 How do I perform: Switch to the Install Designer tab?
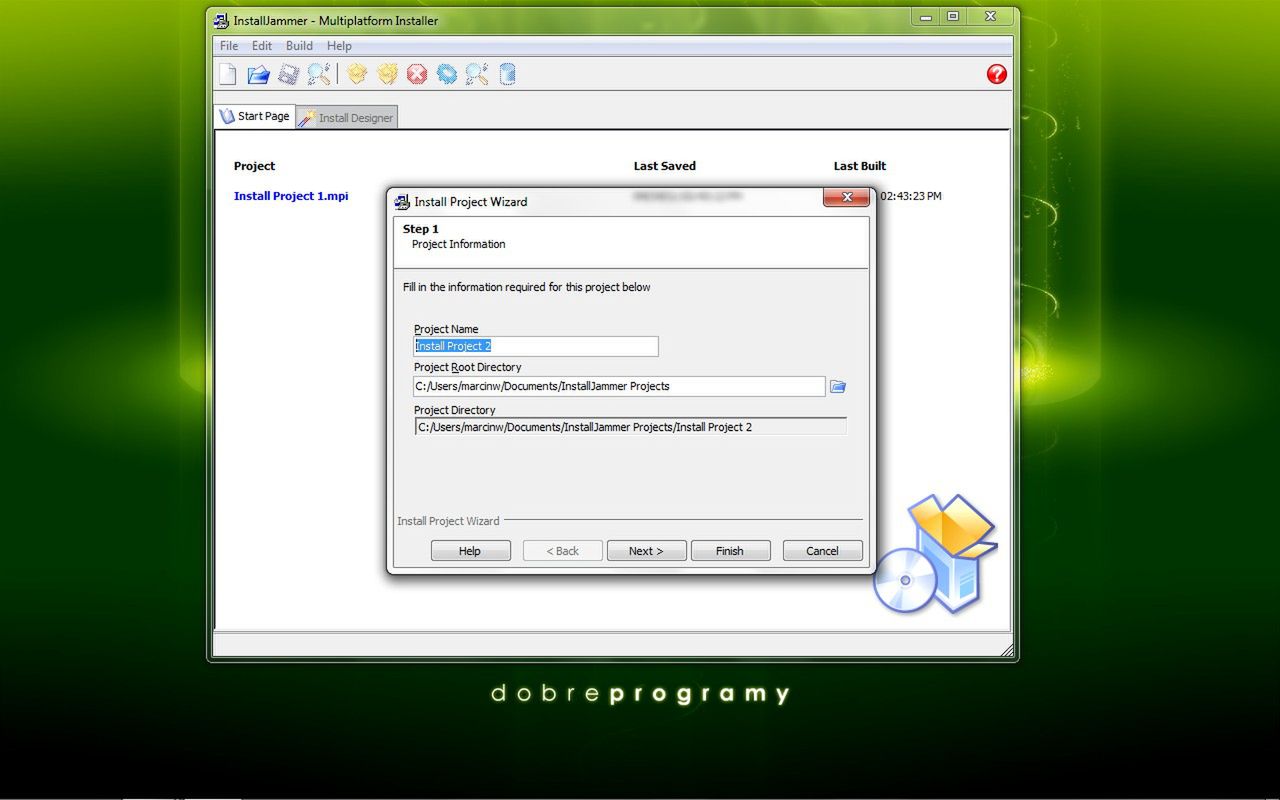click(347, 118)
